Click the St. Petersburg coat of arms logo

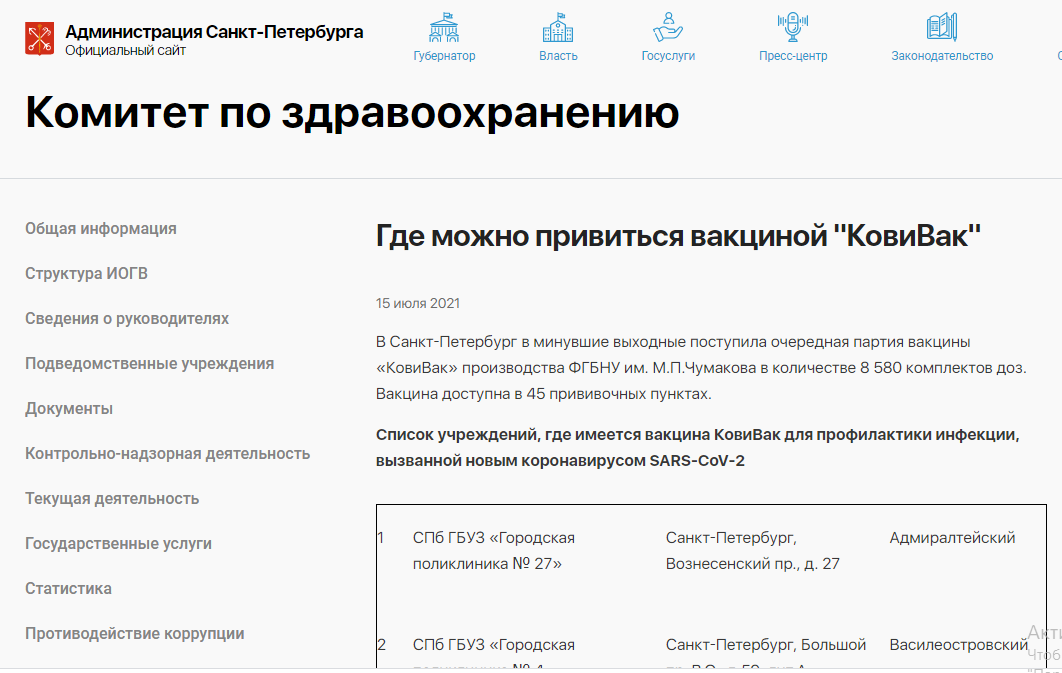(39, 39)
